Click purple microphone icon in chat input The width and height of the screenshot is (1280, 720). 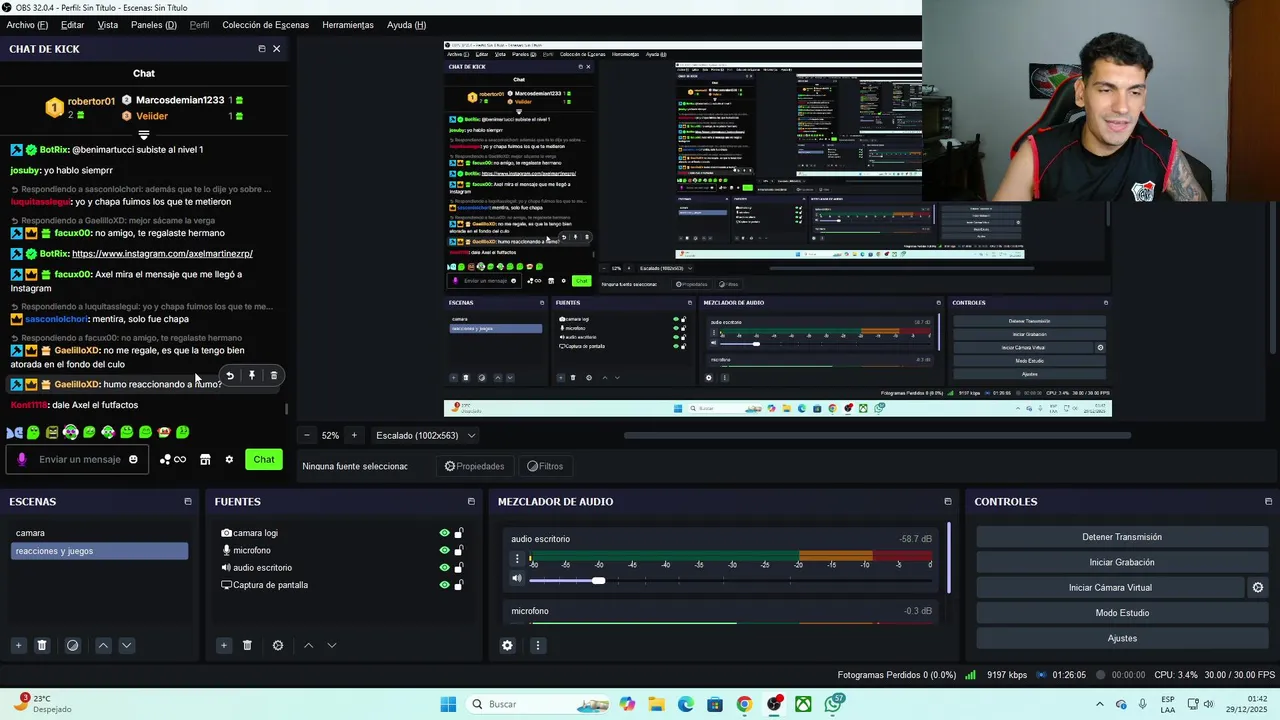22,460
